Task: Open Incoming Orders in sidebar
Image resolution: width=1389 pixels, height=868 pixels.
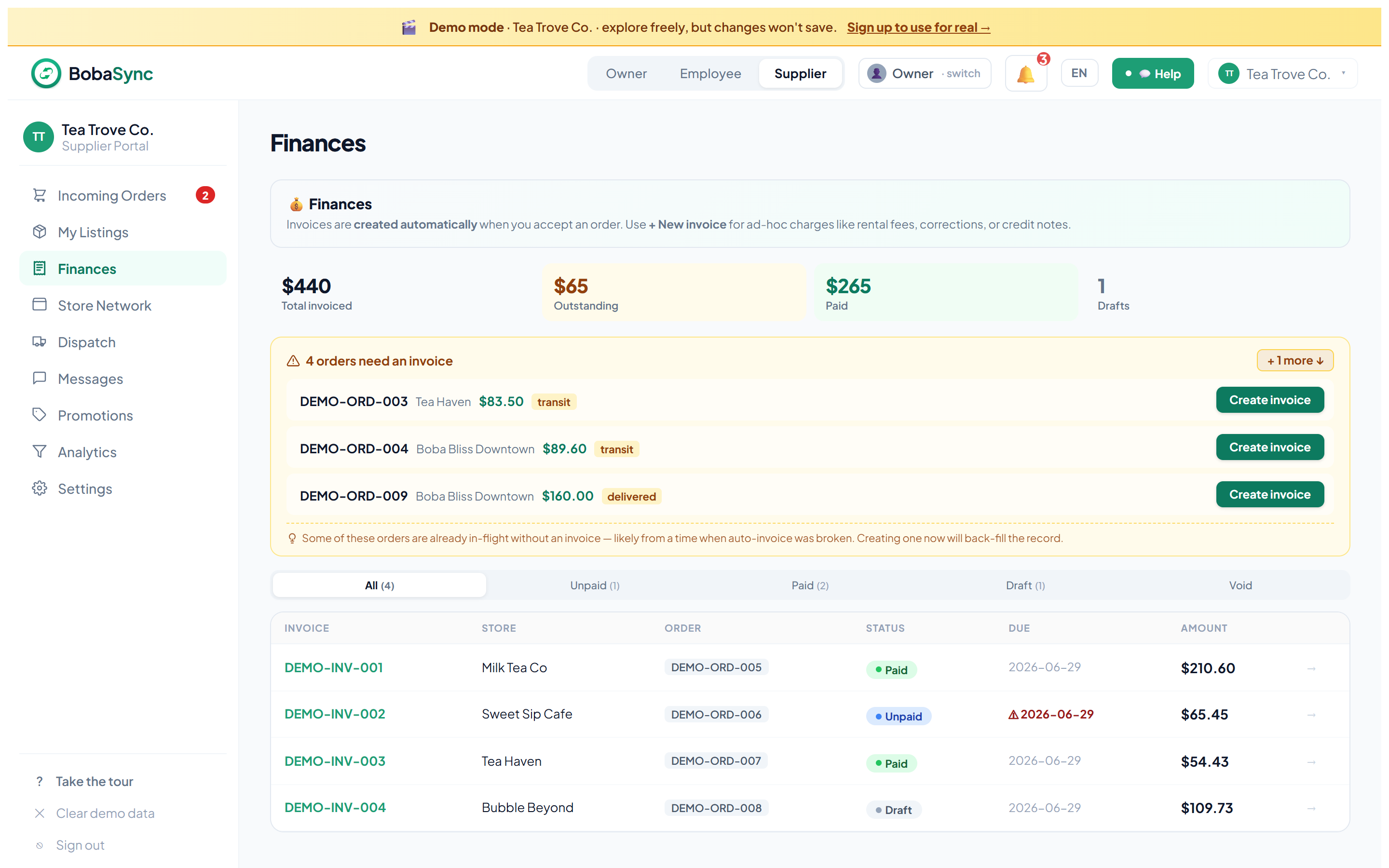Action: pos(123,195)
